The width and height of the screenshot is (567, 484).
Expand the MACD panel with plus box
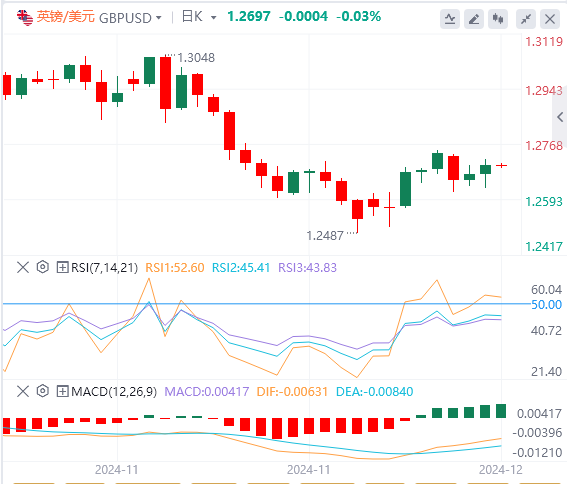coord(63,391)
